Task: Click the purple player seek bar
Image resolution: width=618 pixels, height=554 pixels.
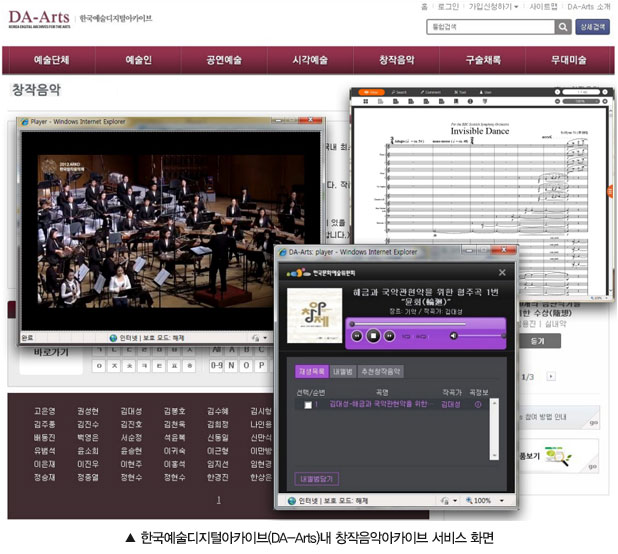Action: pyautogui.click(x=408, y=324)
